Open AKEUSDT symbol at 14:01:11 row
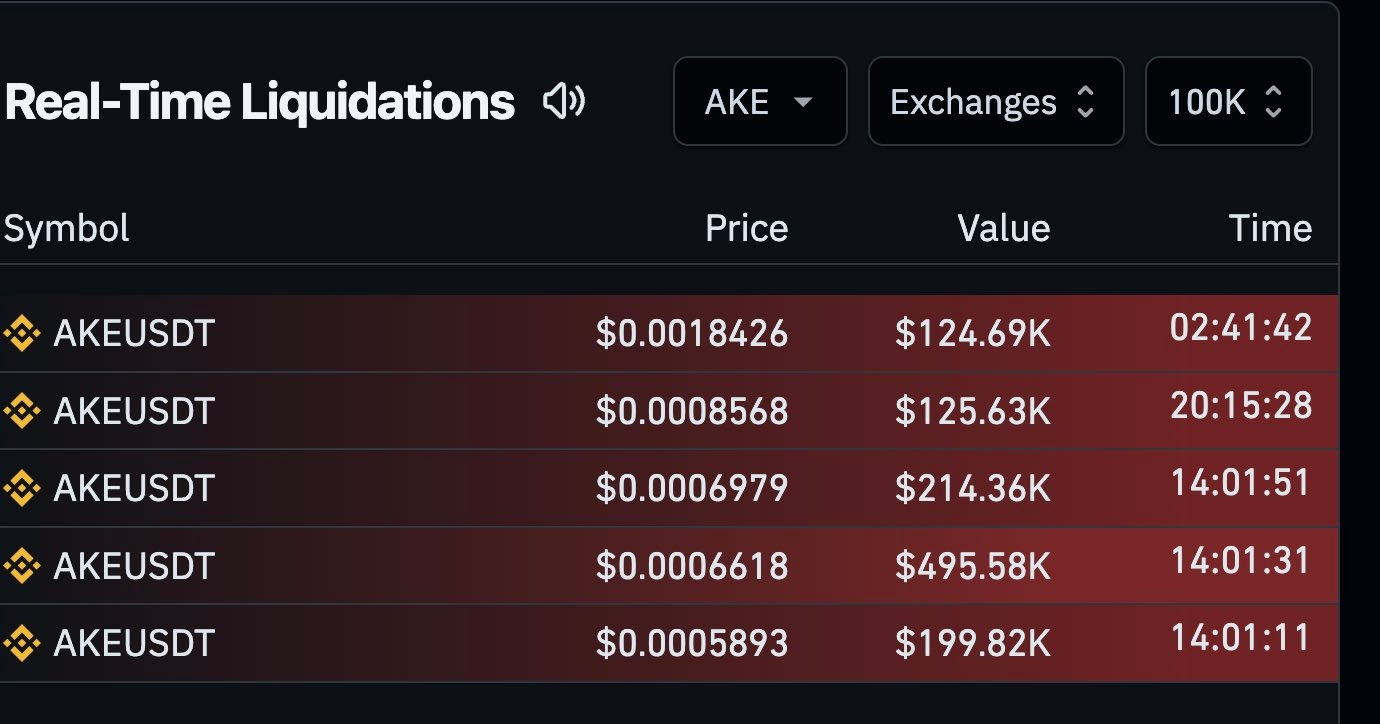1380x724 pixels. click(134, 643)
